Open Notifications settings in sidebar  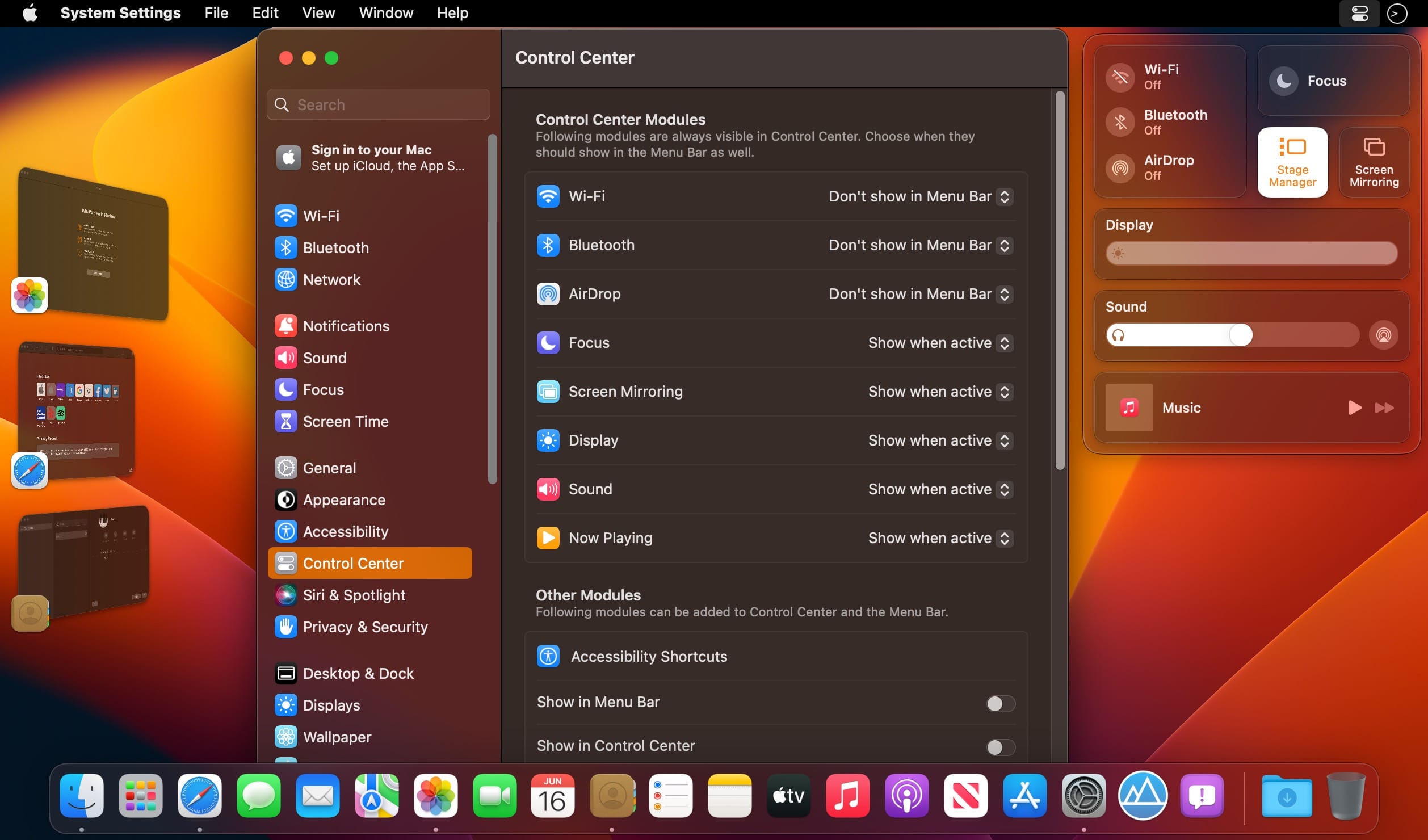[346, 325]
